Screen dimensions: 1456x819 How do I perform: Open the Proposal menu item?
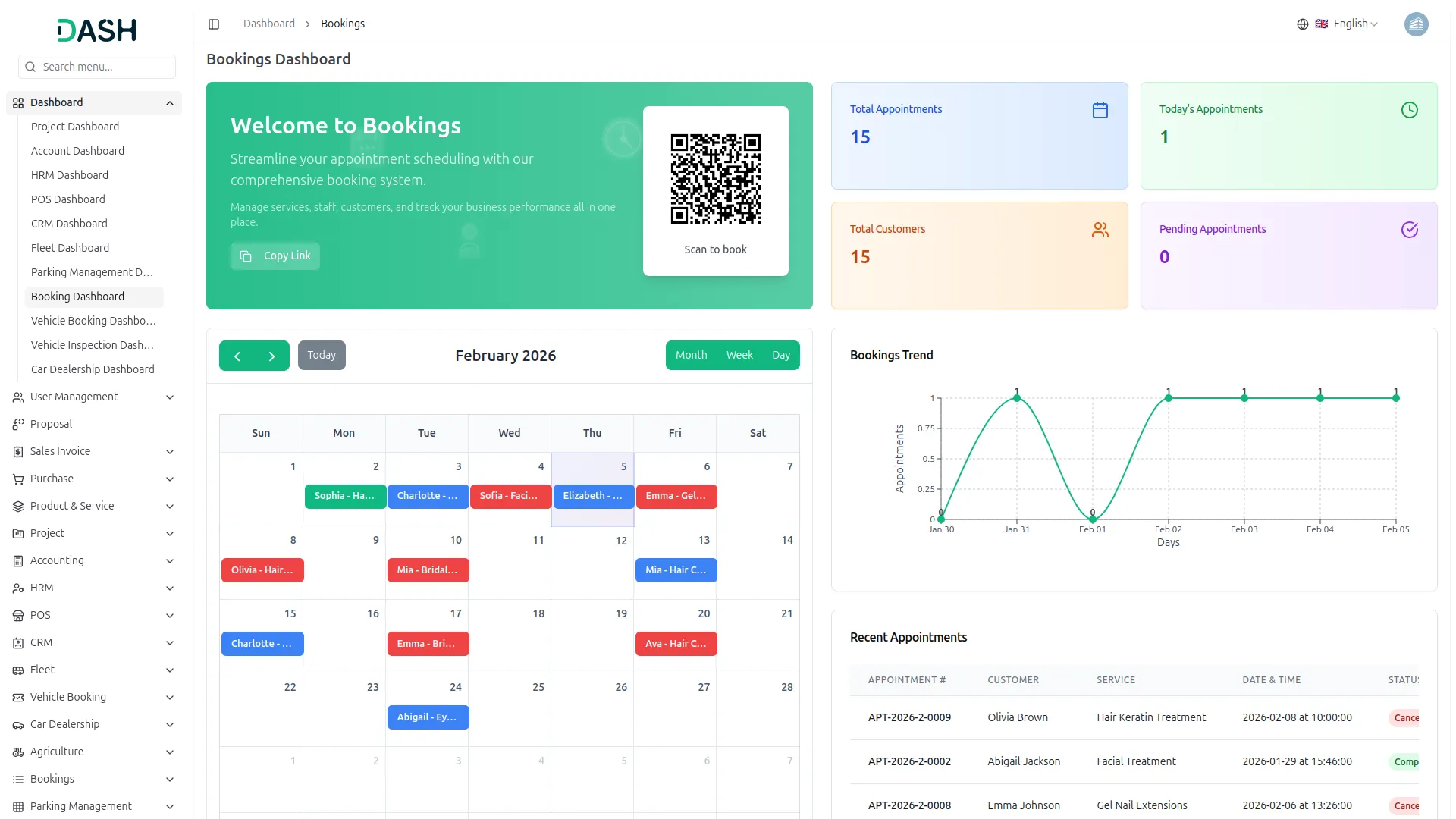click(x=51, y=425)
